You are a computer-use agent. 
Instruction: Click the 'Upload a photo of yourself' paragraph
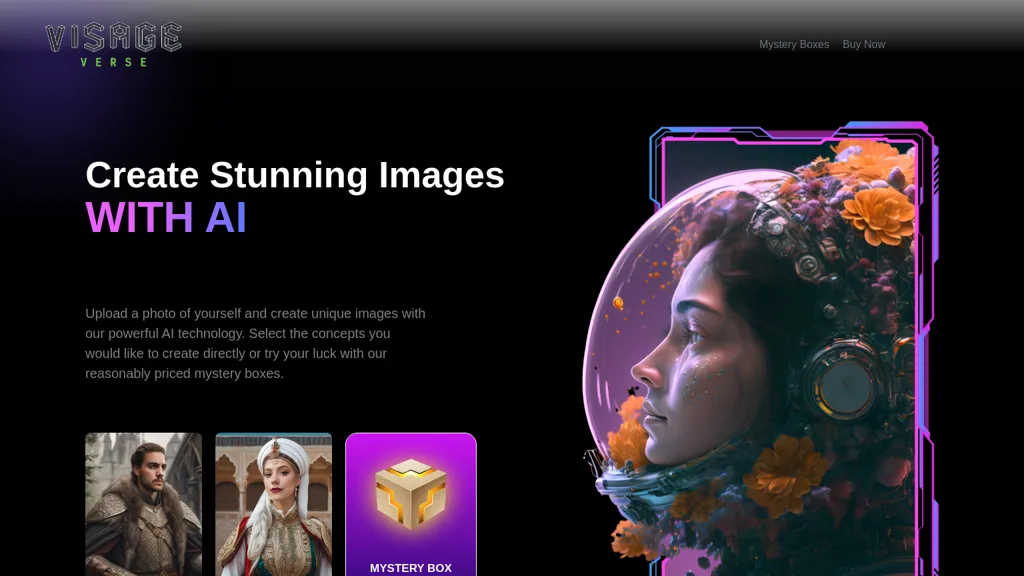click(x=255, y=344)
